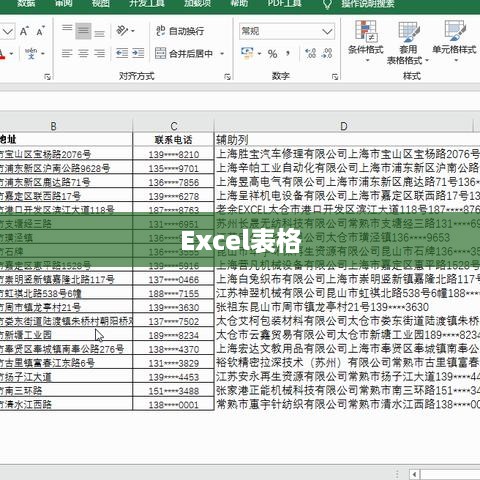This screenshot has width=480, height=480.
Task: Switch to the PDF工具 ribbon tab
Action: [x=284, y=3]
